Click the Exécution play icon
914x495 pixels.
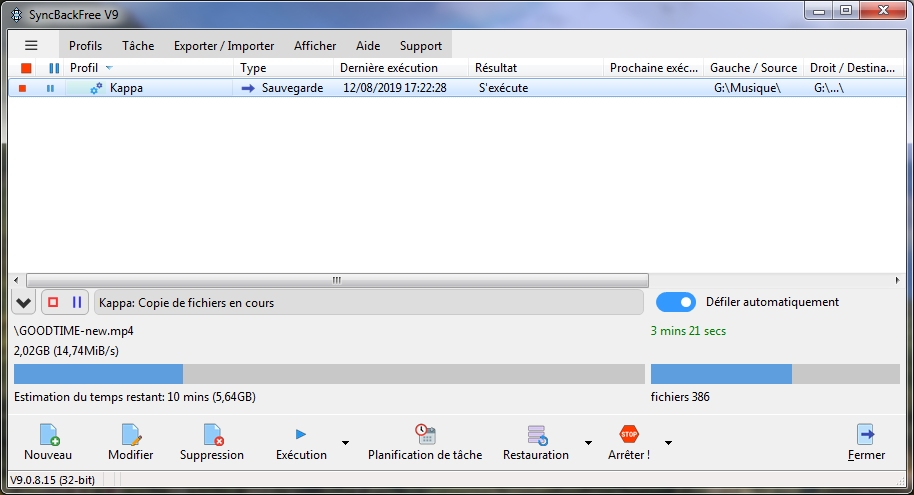[x=301, y=434]
